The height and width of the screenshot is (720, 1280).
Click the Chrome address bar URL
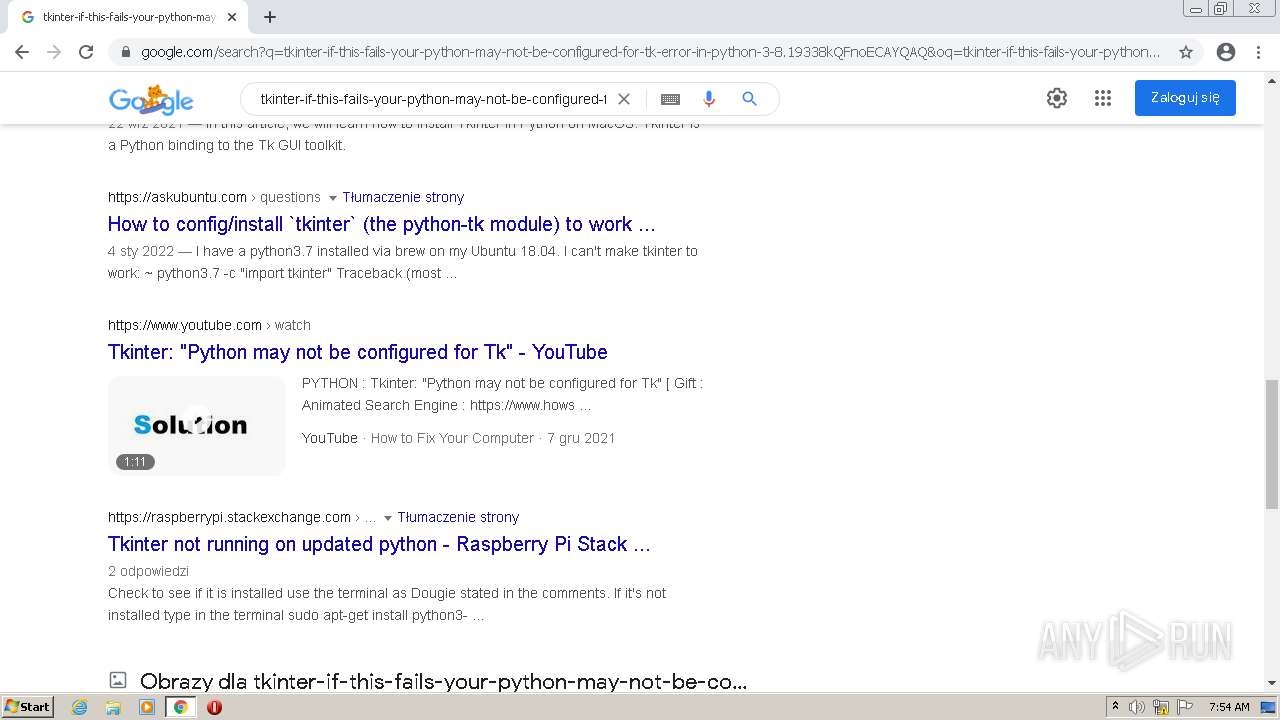650,52
